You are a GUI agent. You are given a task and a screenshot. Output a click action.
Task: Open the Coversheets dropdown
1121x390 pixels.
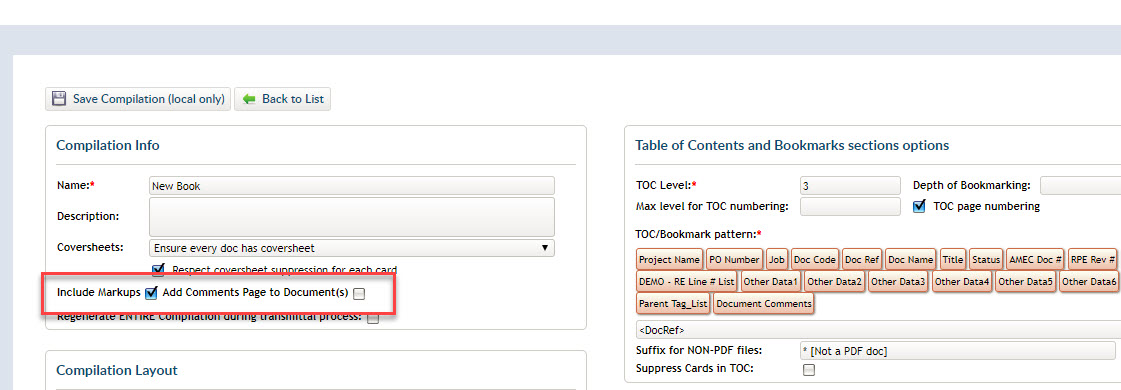point(352,248)
